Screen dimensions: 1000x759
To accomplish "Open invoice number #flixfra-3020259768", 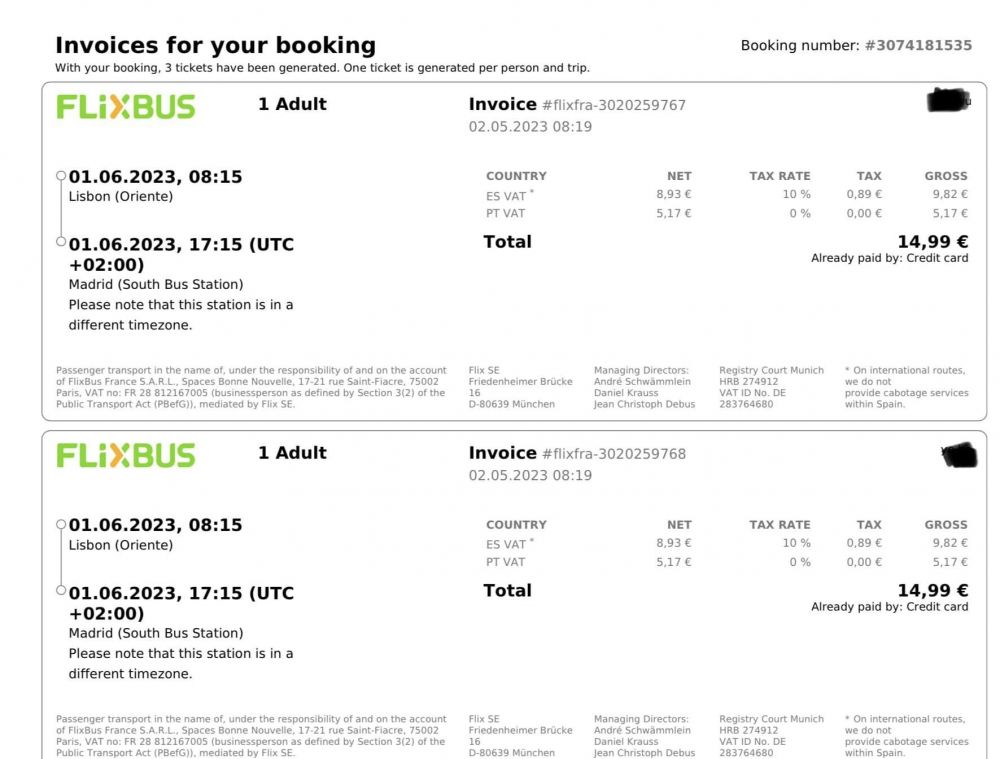I will coord(613,454).
